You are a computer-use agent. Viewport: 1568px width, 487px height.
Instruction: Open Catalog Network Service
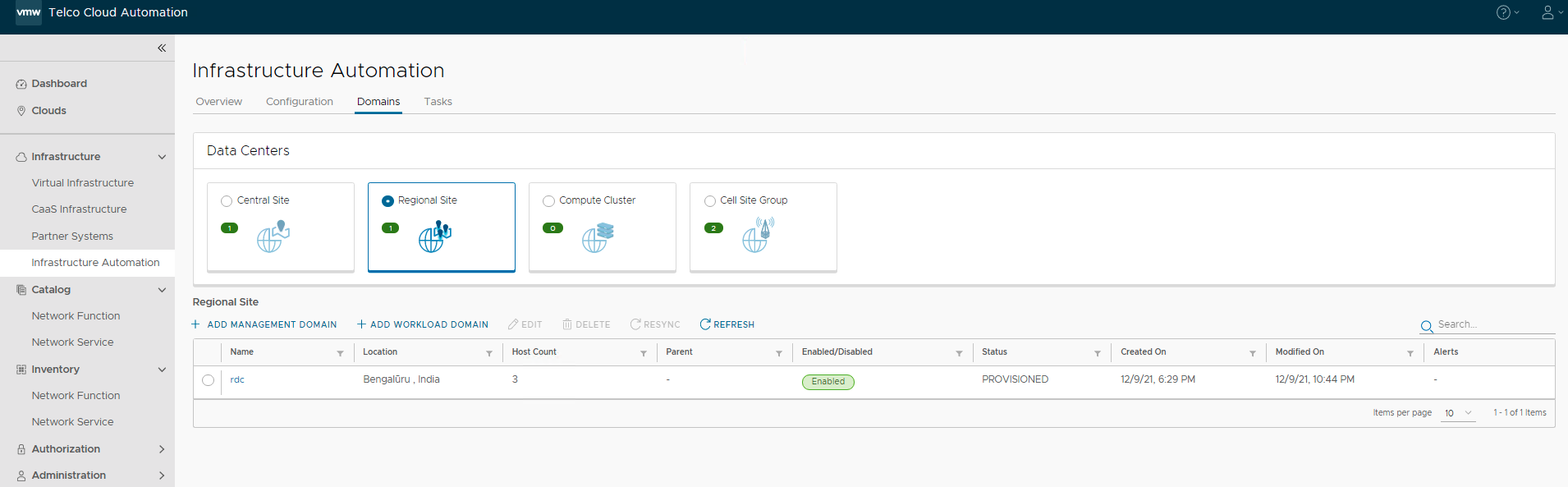pyautogui.click(x=73, y=342)
